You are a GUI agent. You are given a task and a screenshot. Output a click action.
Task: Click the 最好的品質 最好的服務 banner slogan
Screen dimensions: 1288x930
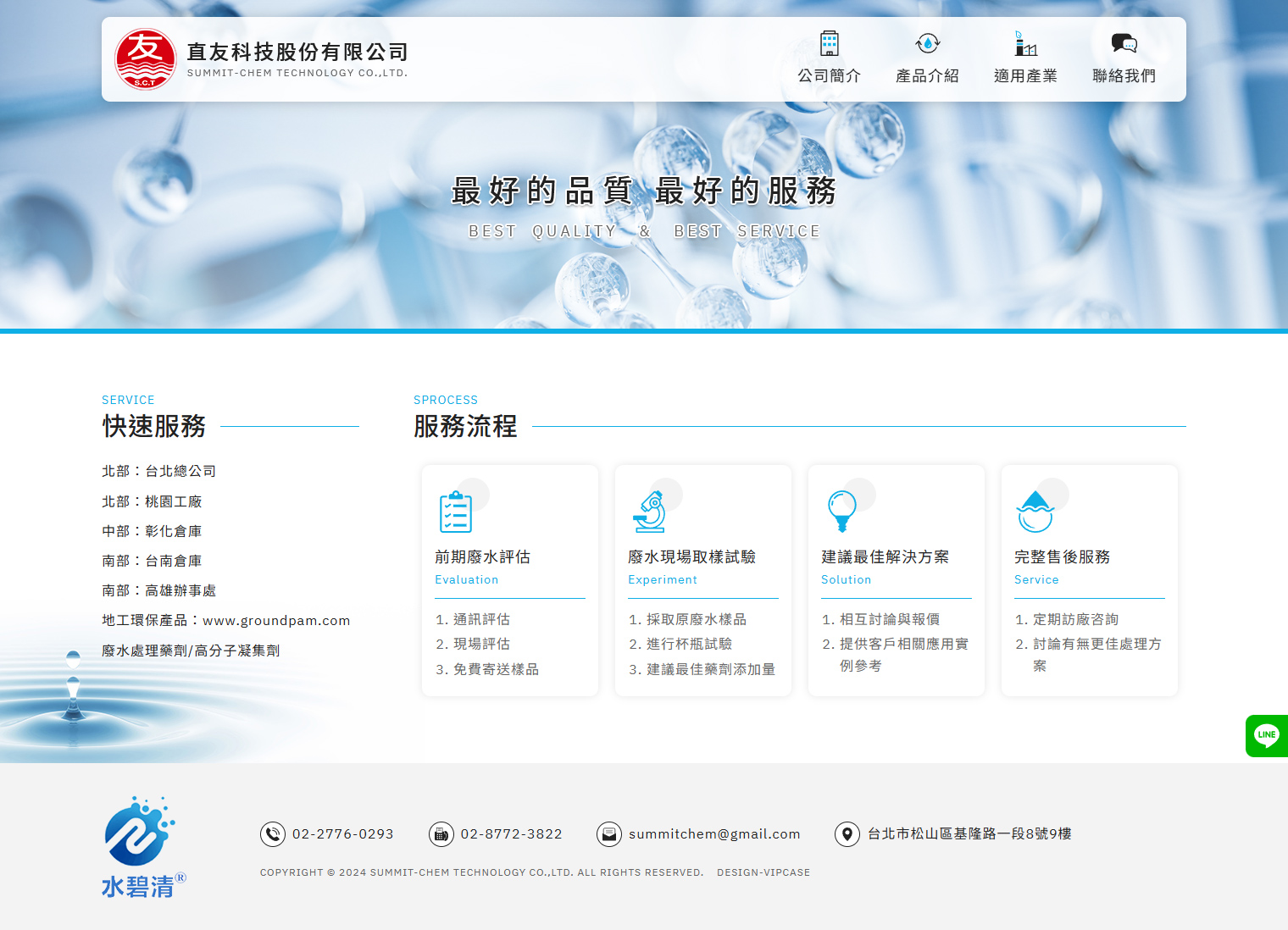click(644, 191)
